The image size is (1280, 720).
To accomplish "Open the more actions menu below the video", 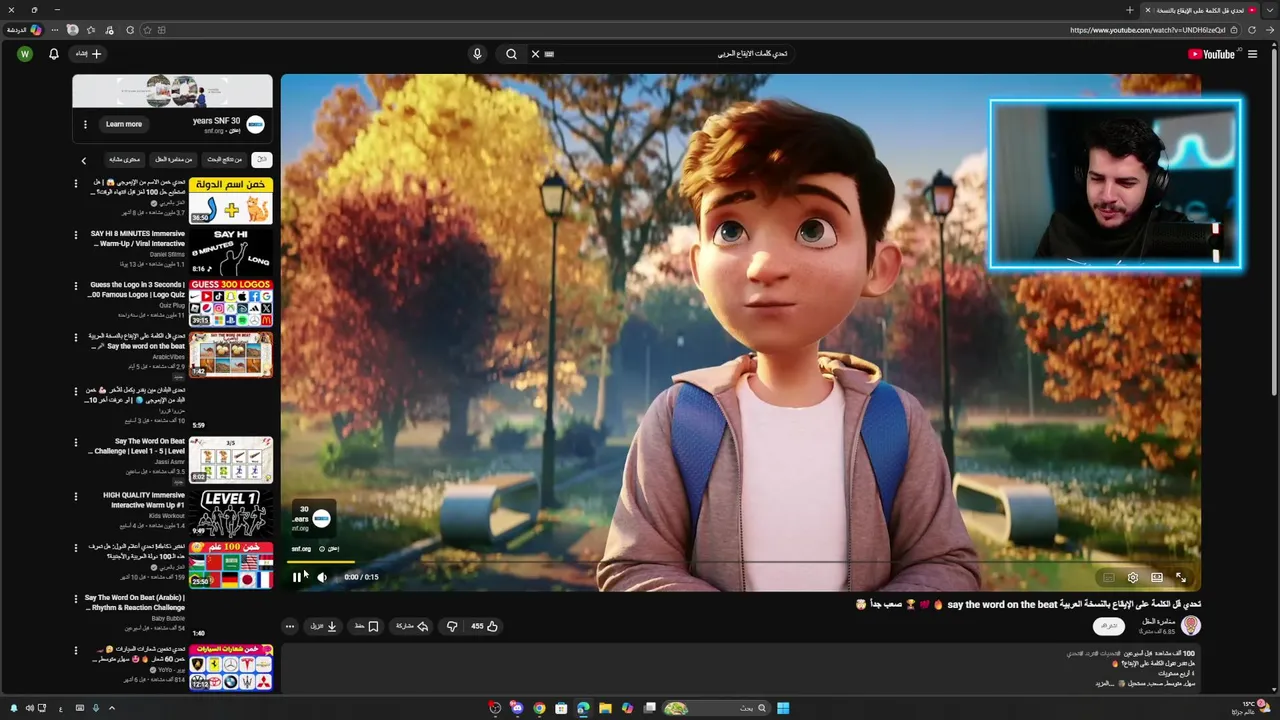I will (290, 626).
